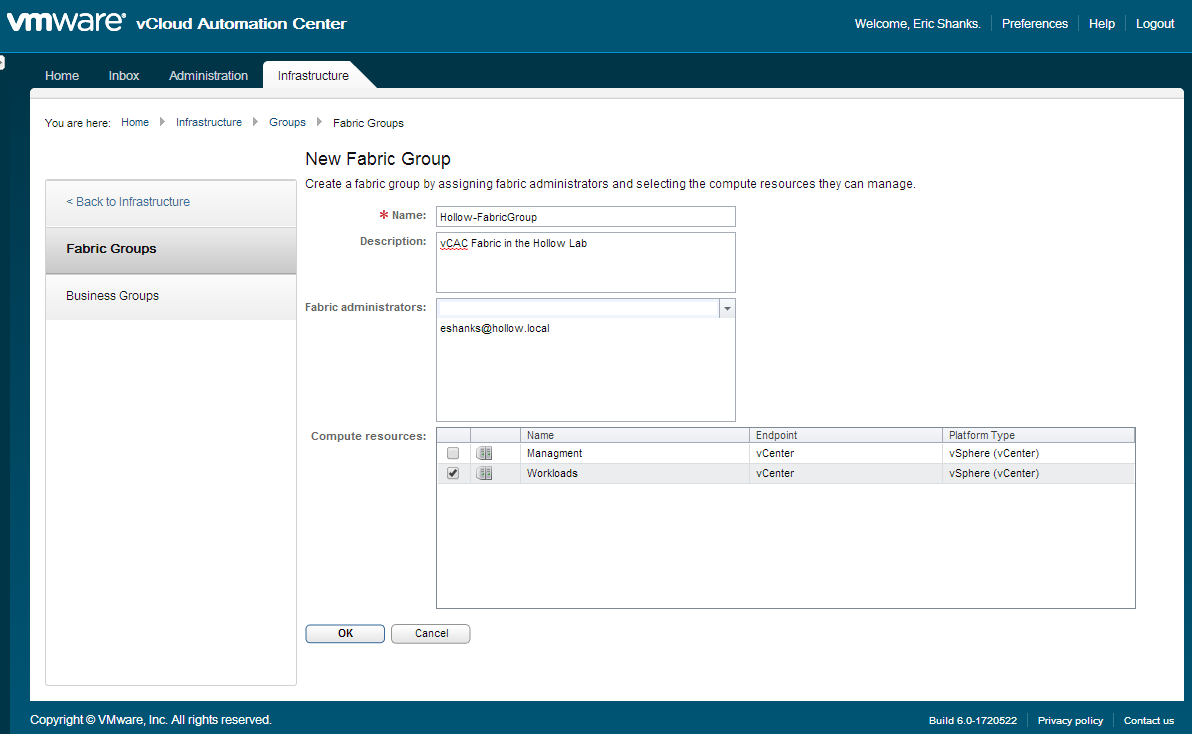Open the Inbox tab
The width and height of the screenshot is (1192, 734).
pyautogui.click(x=124, y=76)
